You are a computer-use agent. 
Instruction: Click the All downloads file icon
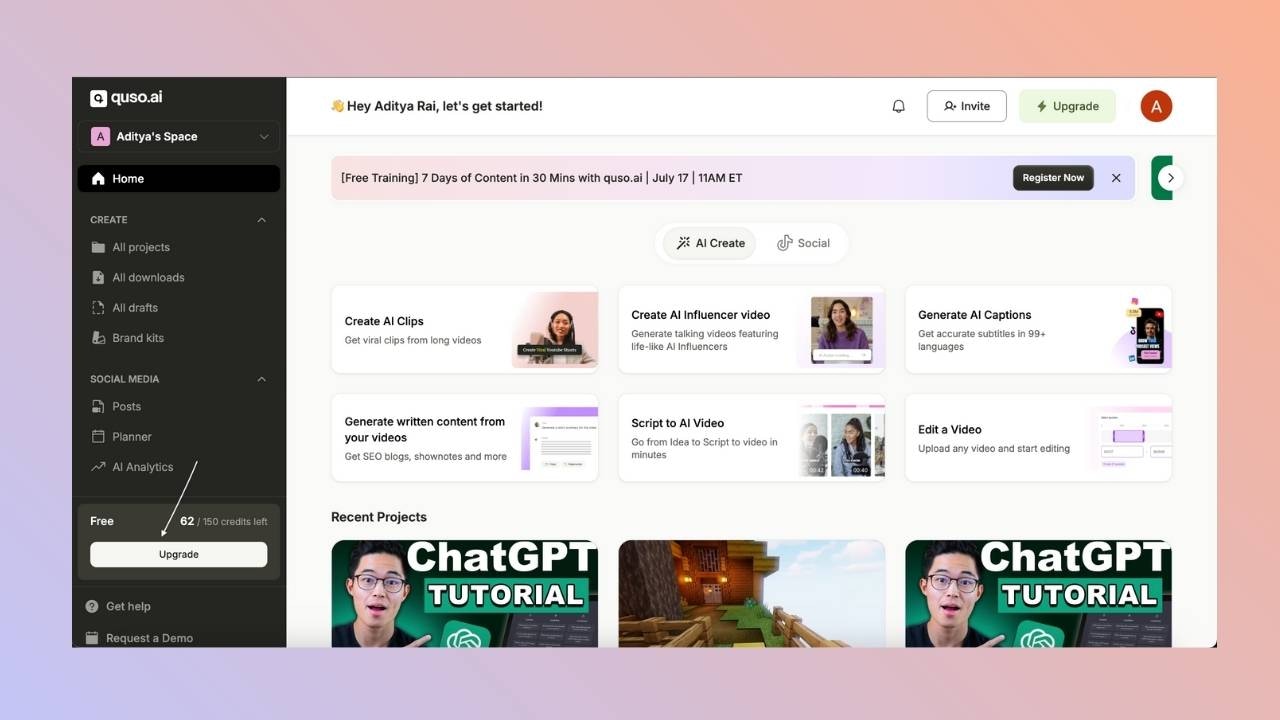click(98, 277)
